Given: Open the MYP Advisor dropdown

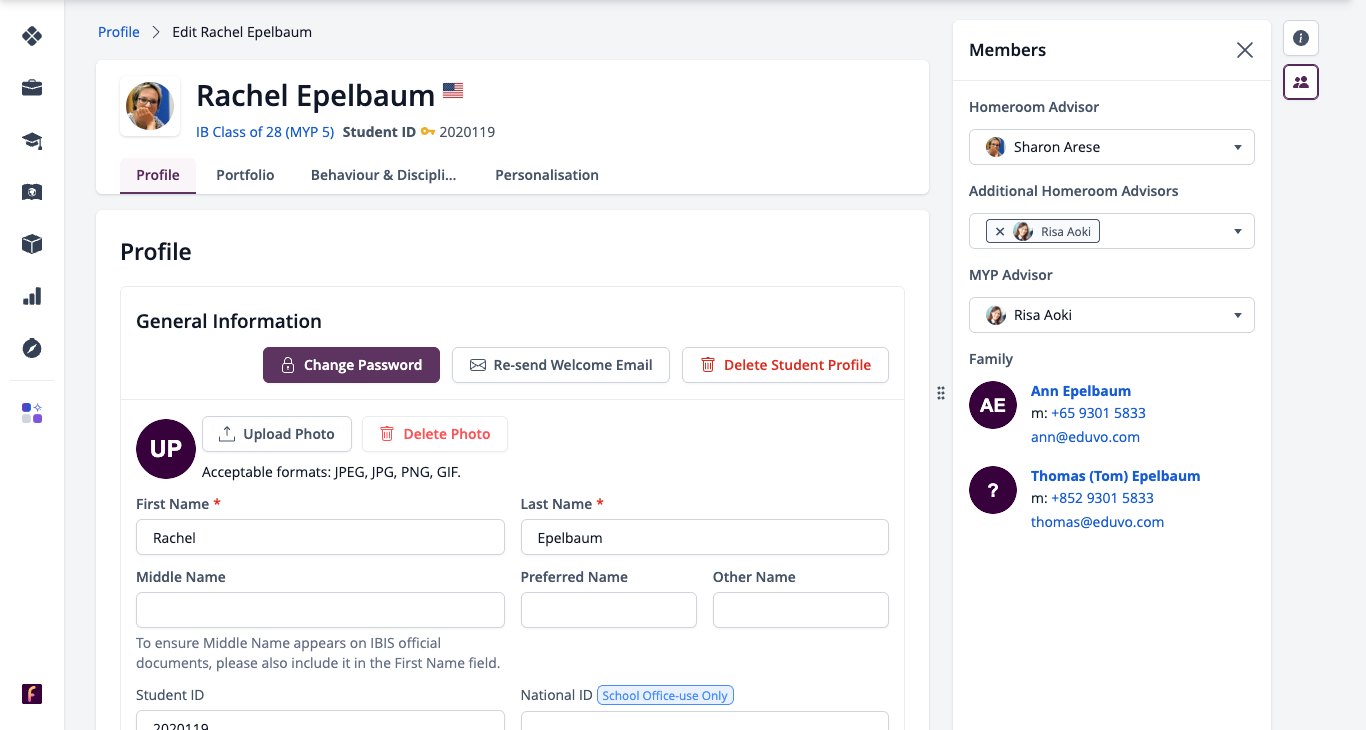Looking at the screenshot, I should pyautogui.click(x=1111, y=315).
